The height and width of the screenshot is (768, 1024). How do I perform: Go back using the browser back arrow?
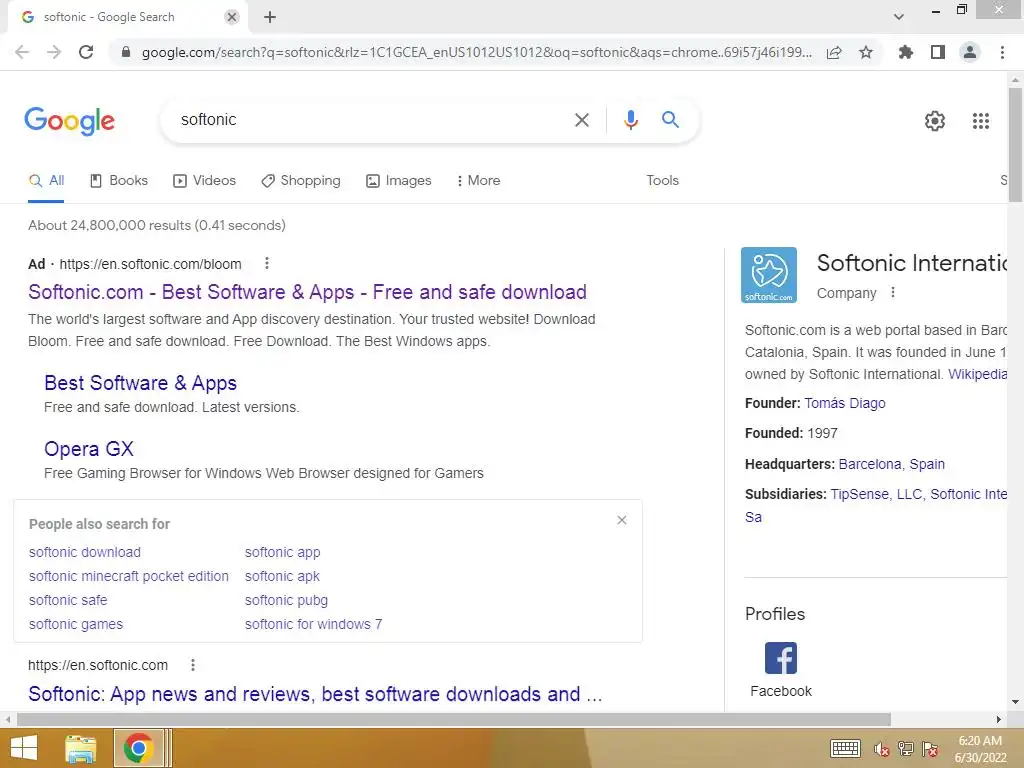tap(22, 52)
